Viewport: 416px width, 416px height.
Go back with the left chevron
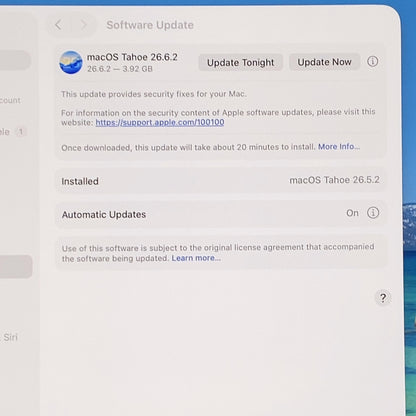(x=58, y=25)
